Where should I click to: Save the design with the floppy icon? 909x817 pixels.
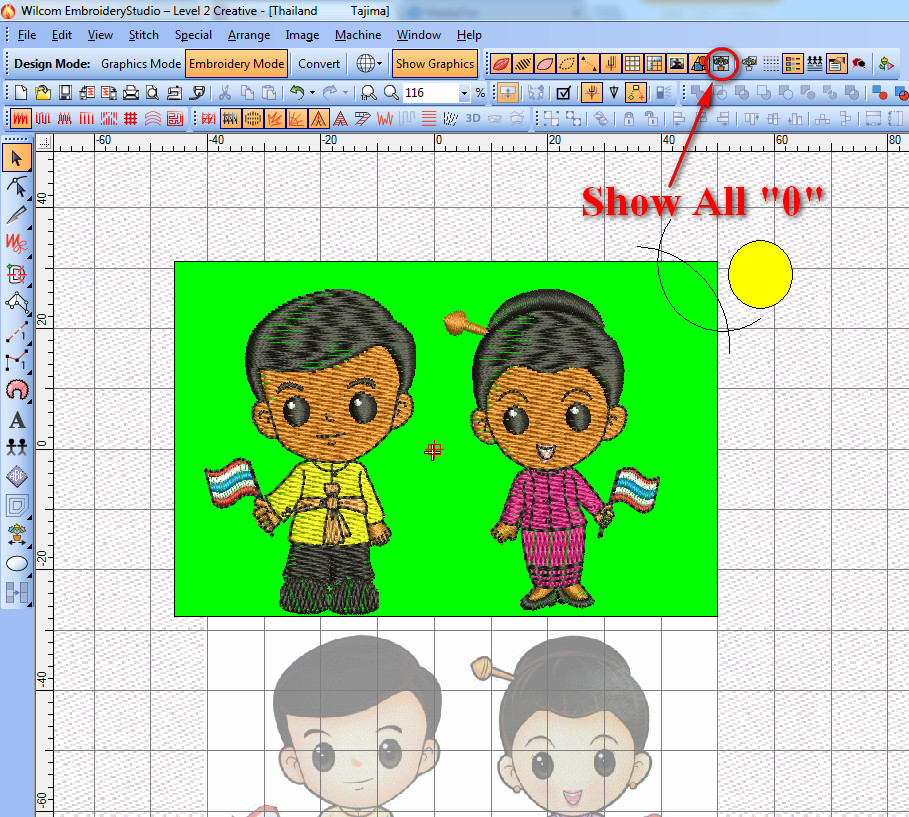pyautogui.click(x=64, y=93)
